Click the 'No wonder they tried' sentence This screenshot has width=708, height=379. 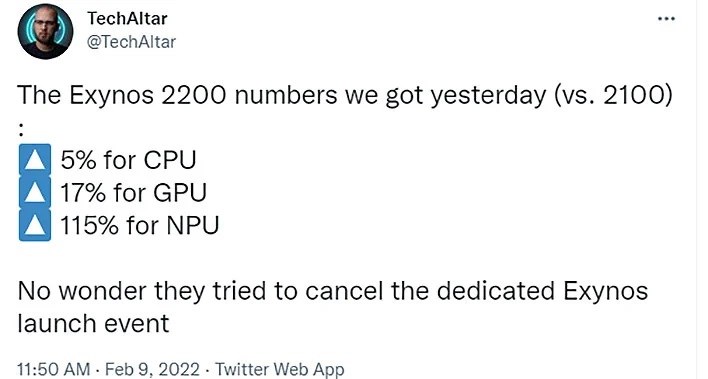click(144, 291)
